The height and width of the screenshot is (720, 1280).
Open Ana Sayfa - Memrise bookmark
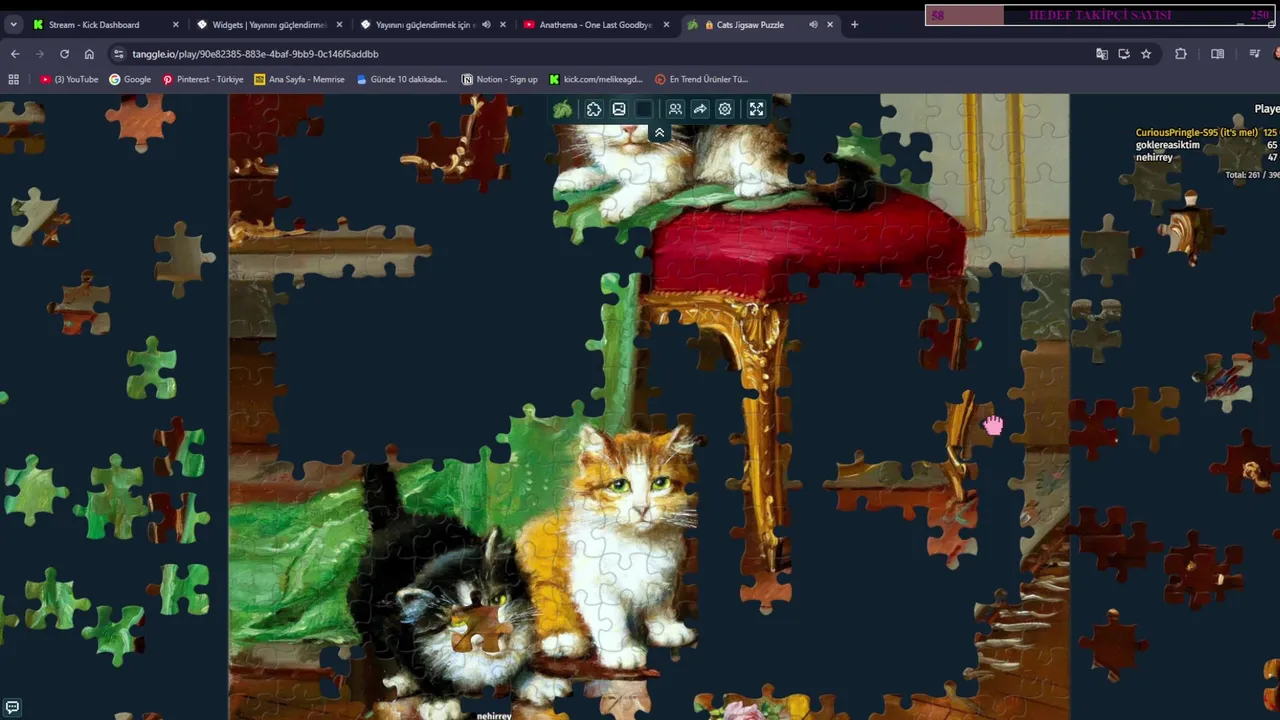click(299, 79)
